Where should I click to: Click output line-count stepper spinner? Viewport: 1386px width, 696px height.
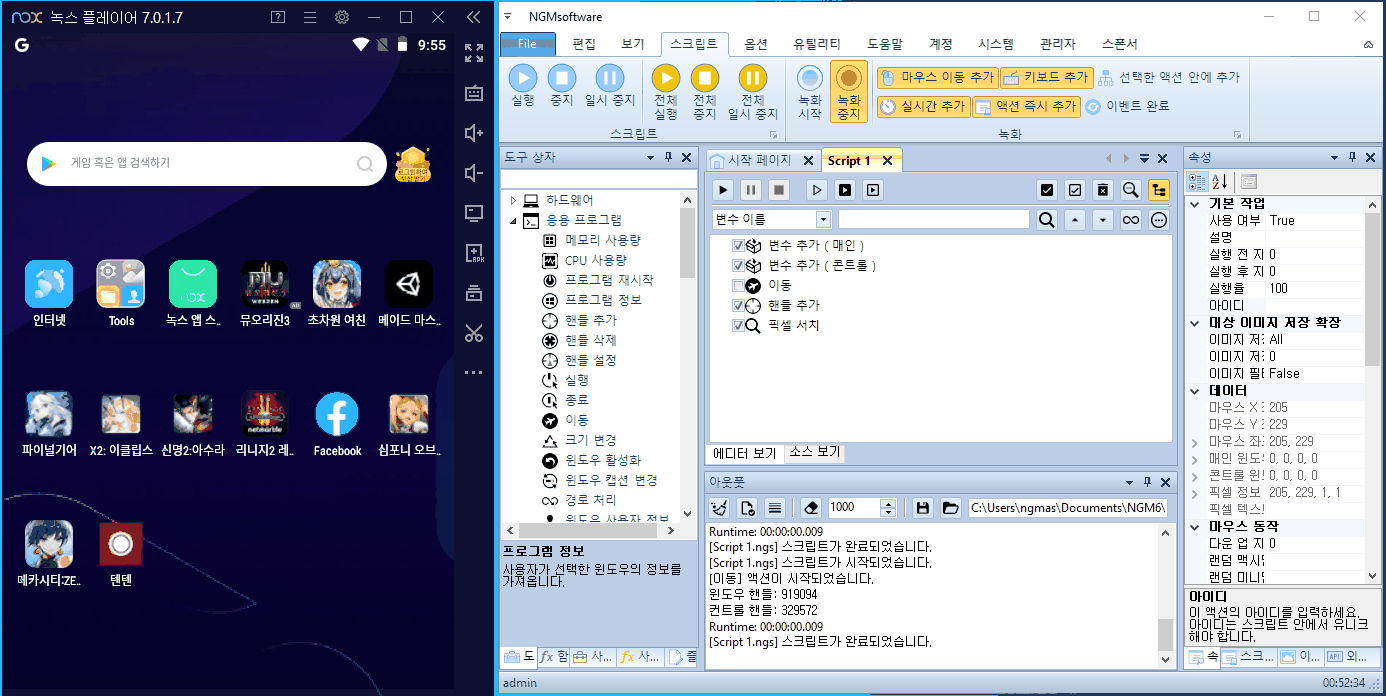888,508
